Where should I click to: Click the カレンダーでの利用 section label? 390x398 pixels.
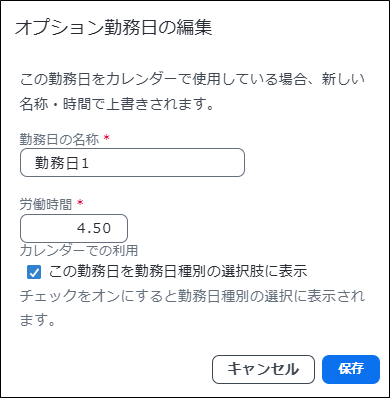point(79,250)
